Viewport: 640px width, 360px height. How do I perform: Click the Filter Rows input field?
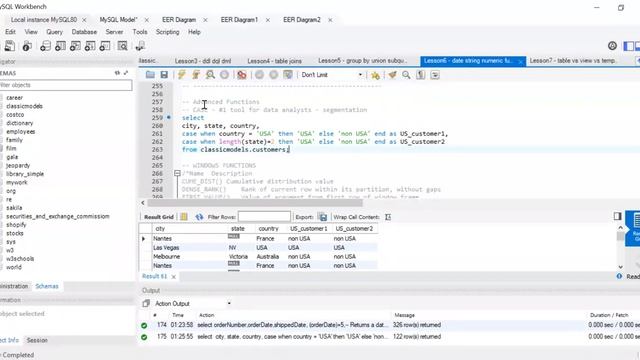(x=264, y=217)
